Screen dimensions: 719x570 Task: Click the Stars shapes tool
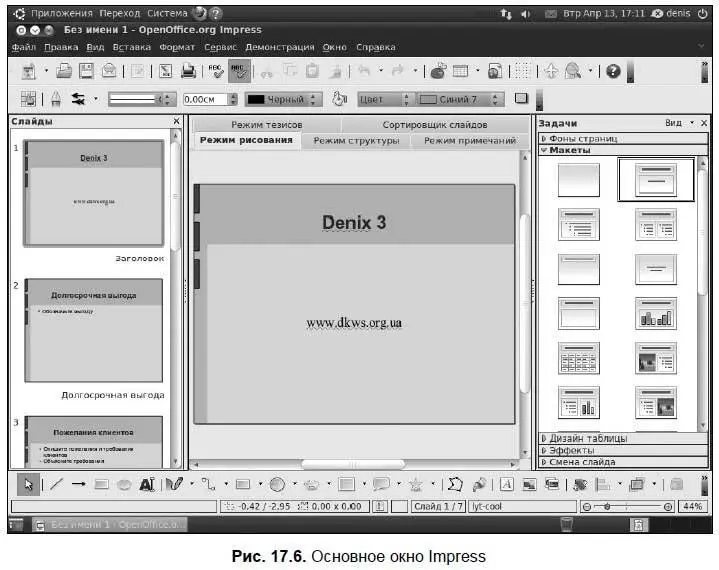(x=415, y=484)
